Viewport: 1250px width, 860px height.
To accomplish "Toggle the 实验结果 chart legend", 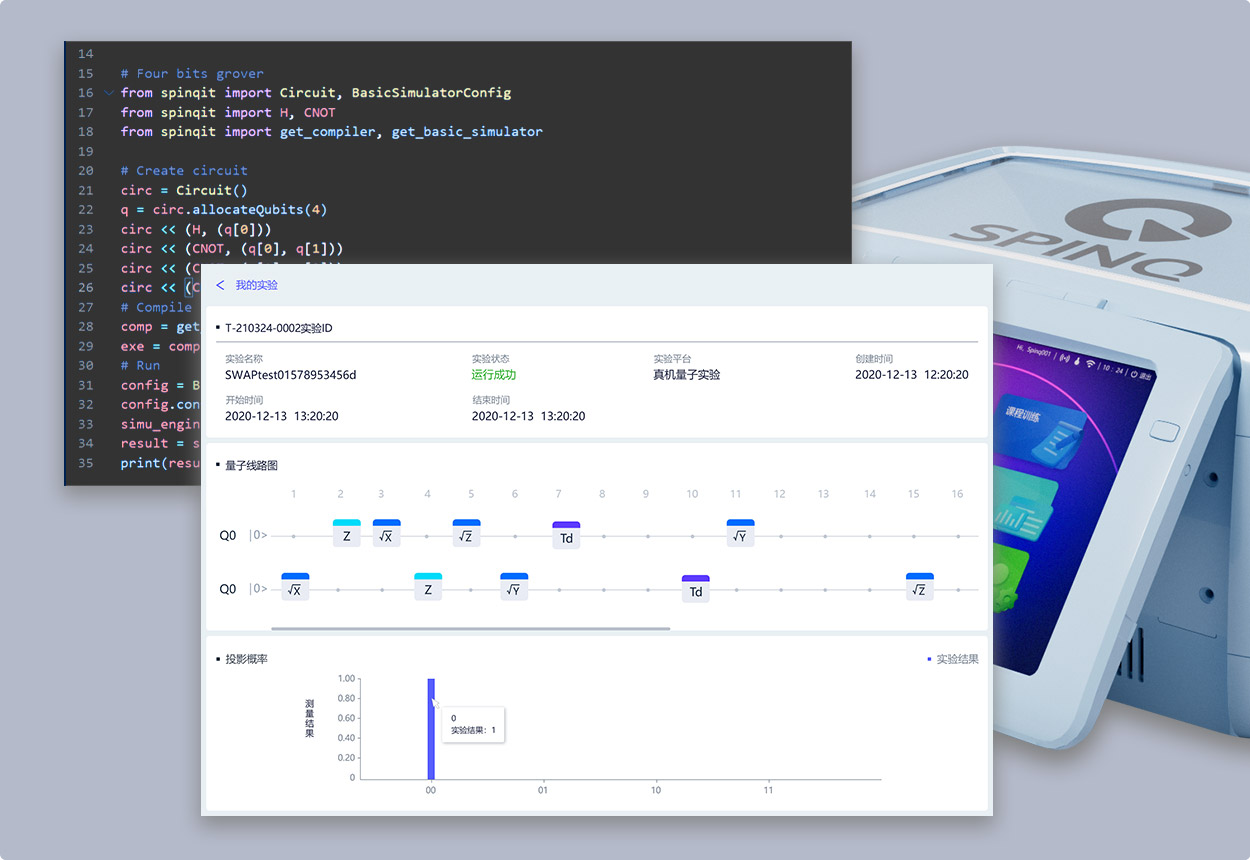I will (952, 659).
